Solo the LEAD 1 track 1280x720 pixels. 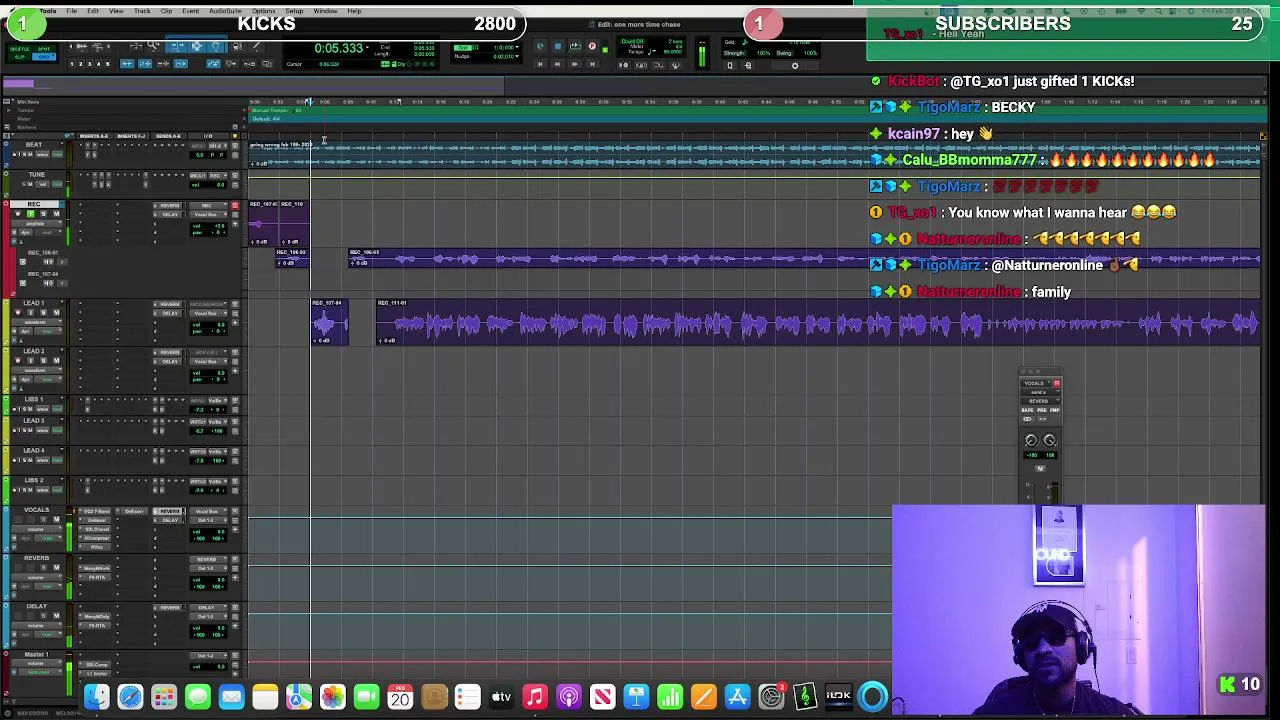point(43,312)
